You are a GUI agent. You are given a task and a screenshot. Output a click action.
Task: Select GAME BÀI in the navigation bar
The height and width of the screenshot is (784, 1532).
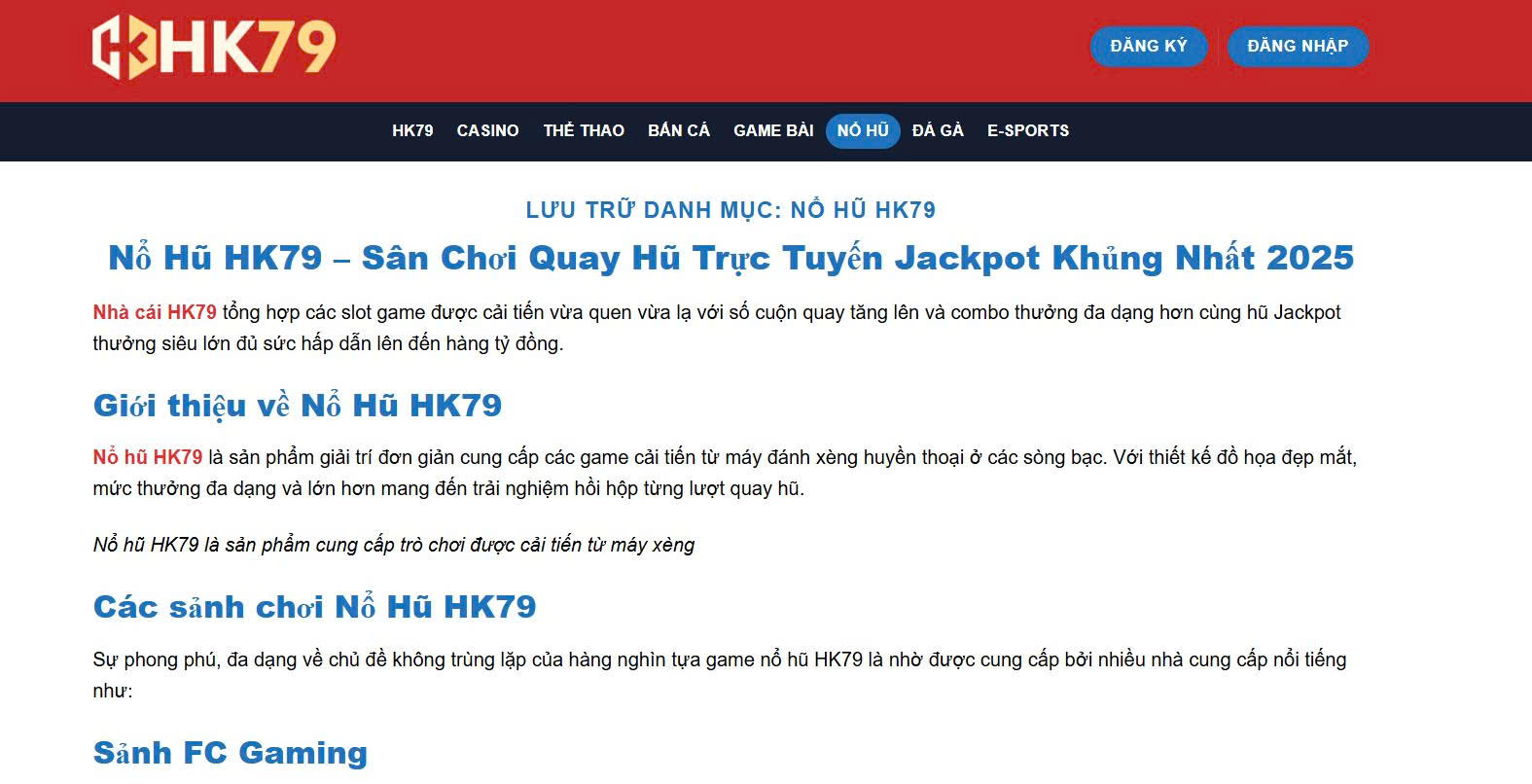(773, 130)
